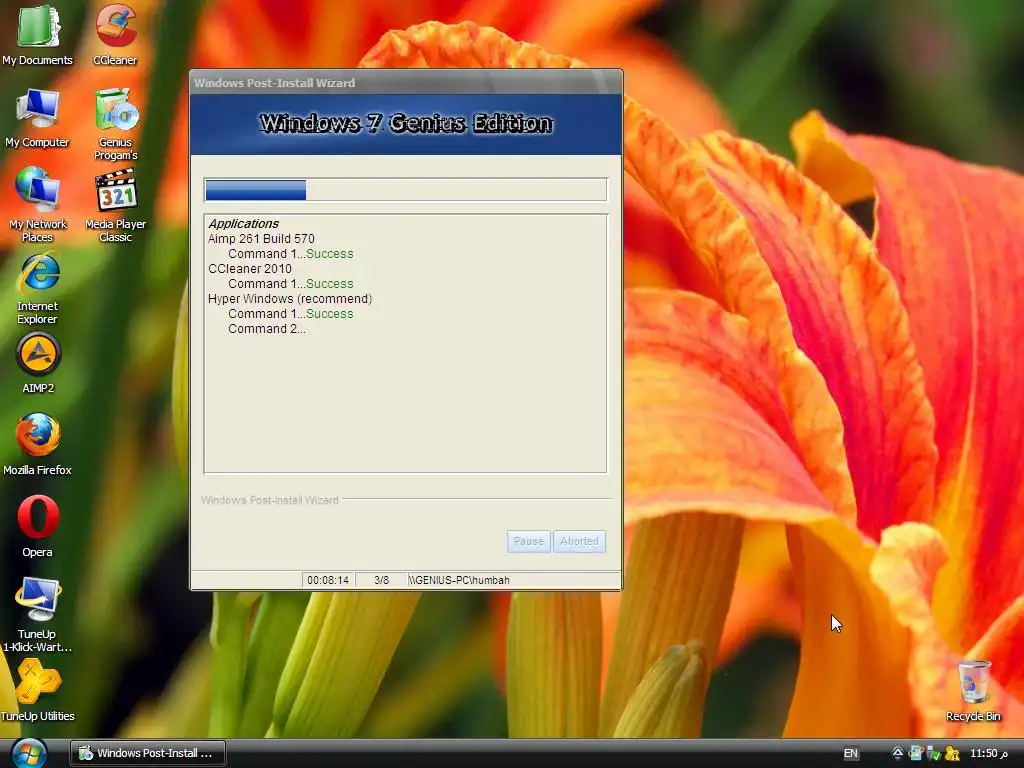Open the CCleaner desktop shortcut

click(x=116, y=35)
